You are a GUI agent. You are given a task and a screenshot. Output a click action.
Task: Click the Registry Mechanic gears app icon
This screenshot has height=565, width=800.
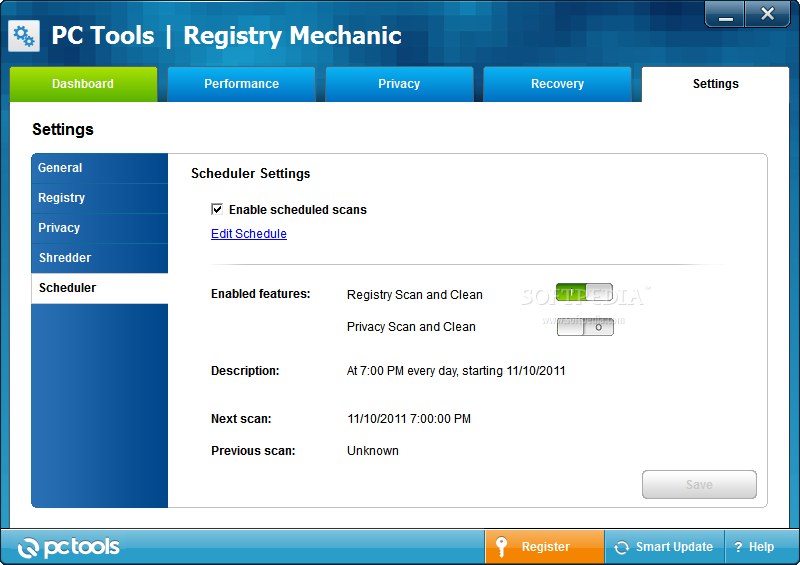tap(24, 36)
